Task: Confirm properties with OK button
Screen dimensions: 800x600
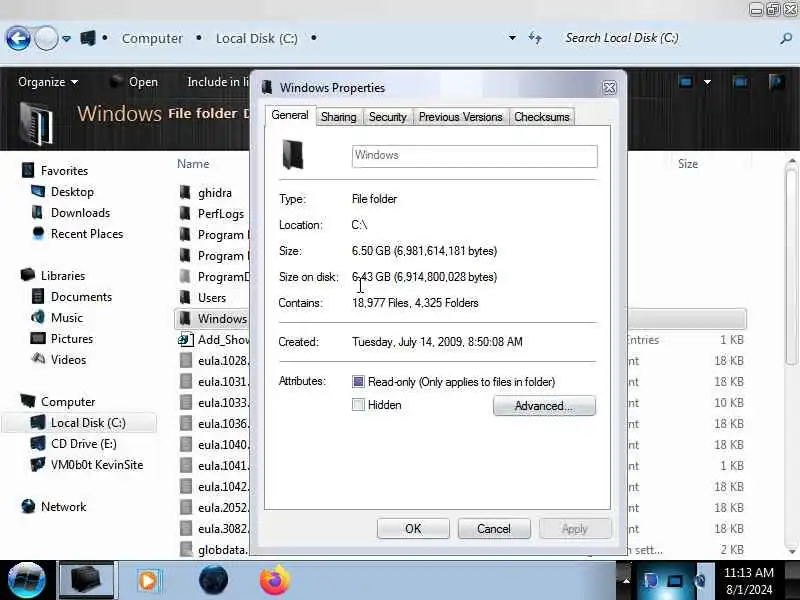Action: tap(413, 529)
